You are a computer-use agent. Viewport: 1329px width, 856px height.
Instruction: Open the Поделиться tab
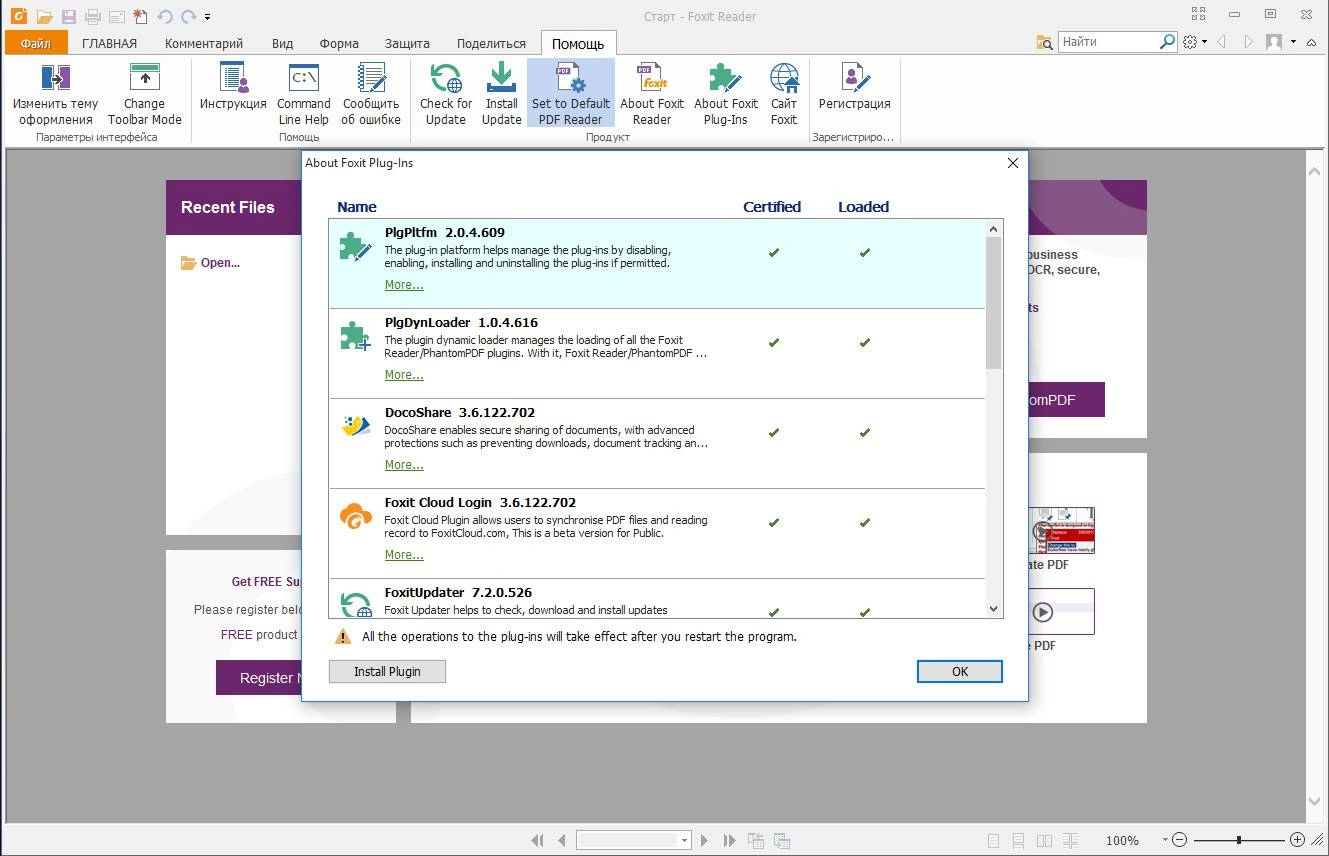pyautogui.click(x=491, y=43)
